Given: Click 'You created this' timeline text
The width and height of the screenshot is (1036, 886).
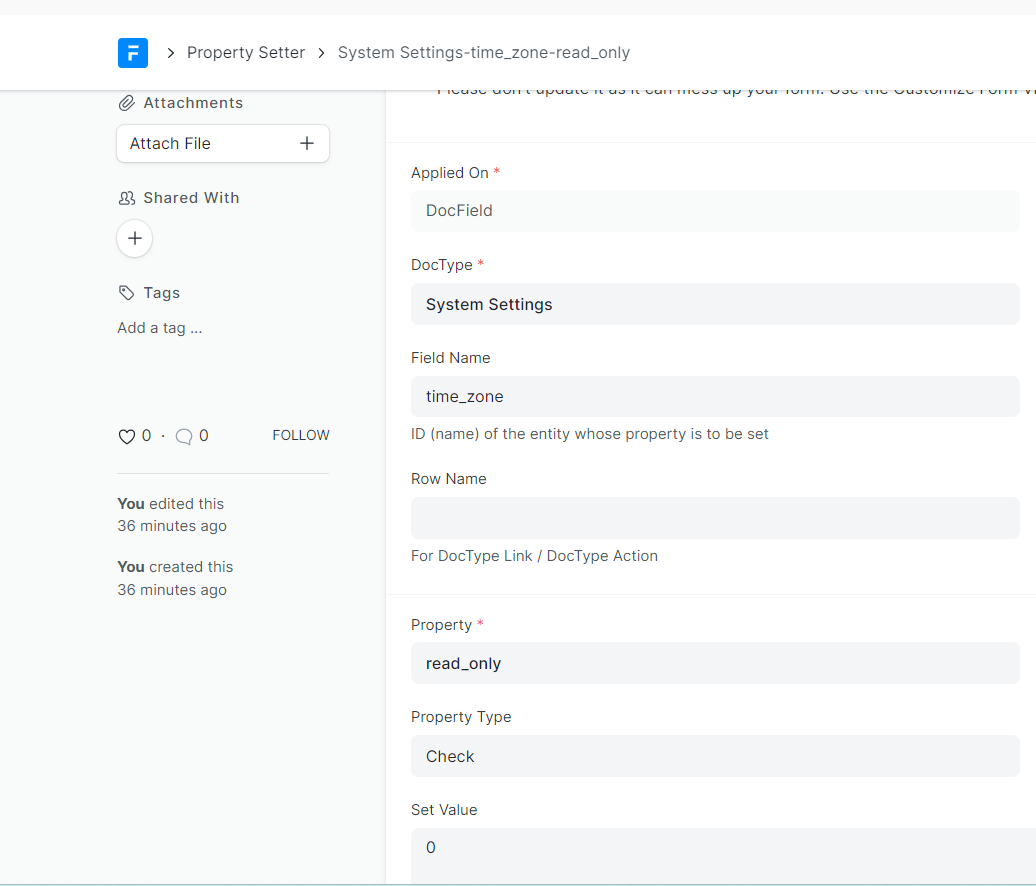Looking at the screenshot, I should (x=175, y=568).
